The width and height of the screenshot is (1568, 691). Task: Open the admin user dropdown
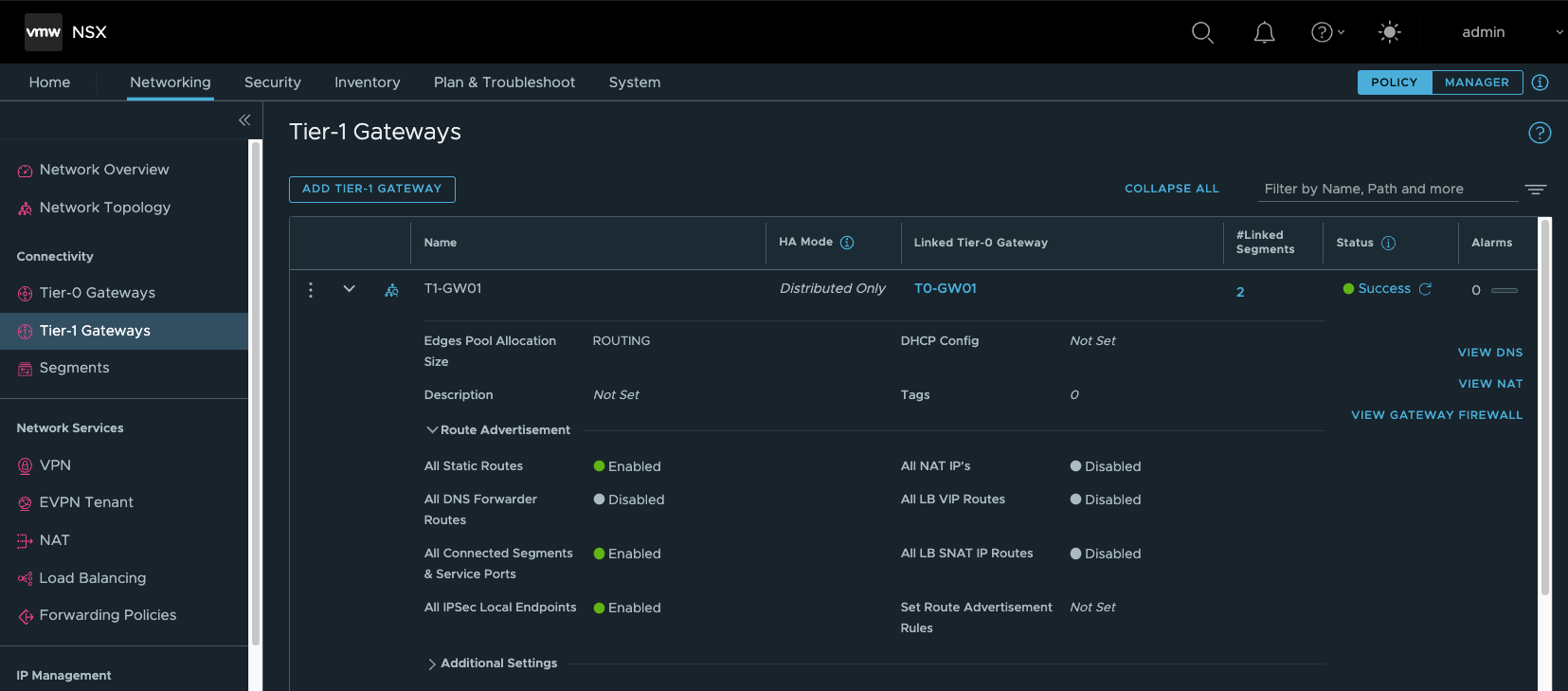coord(1512,32)
